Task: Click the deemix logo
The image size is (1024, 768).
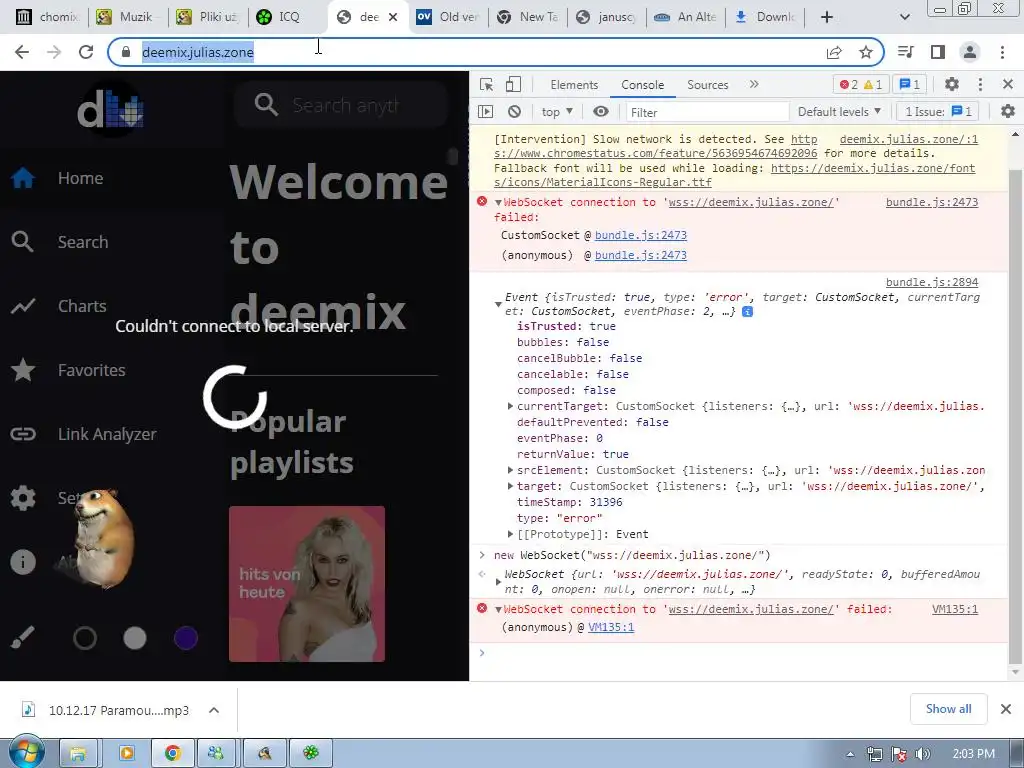Action: click(x=110, y=109)
